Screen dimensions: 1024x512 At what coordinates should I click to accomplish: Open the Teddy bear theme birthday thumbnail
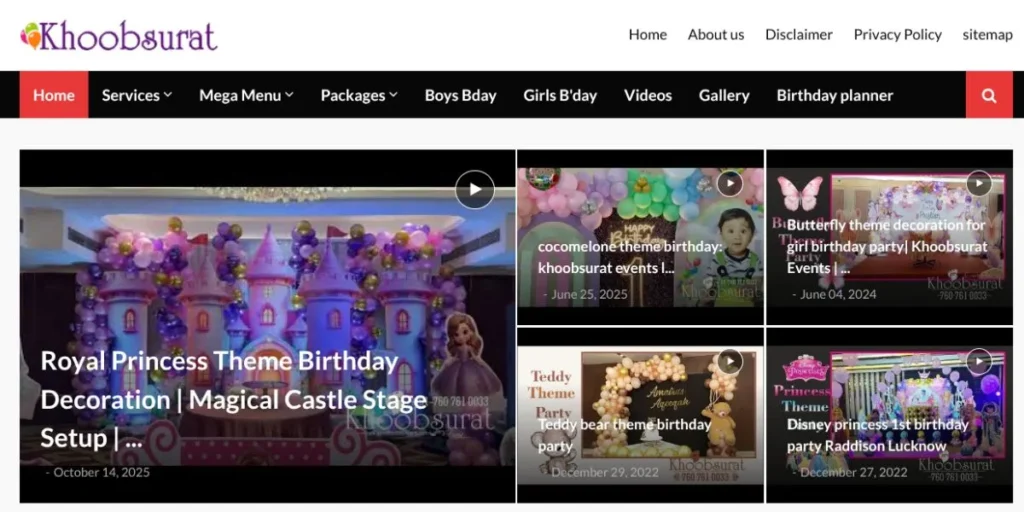640,415
